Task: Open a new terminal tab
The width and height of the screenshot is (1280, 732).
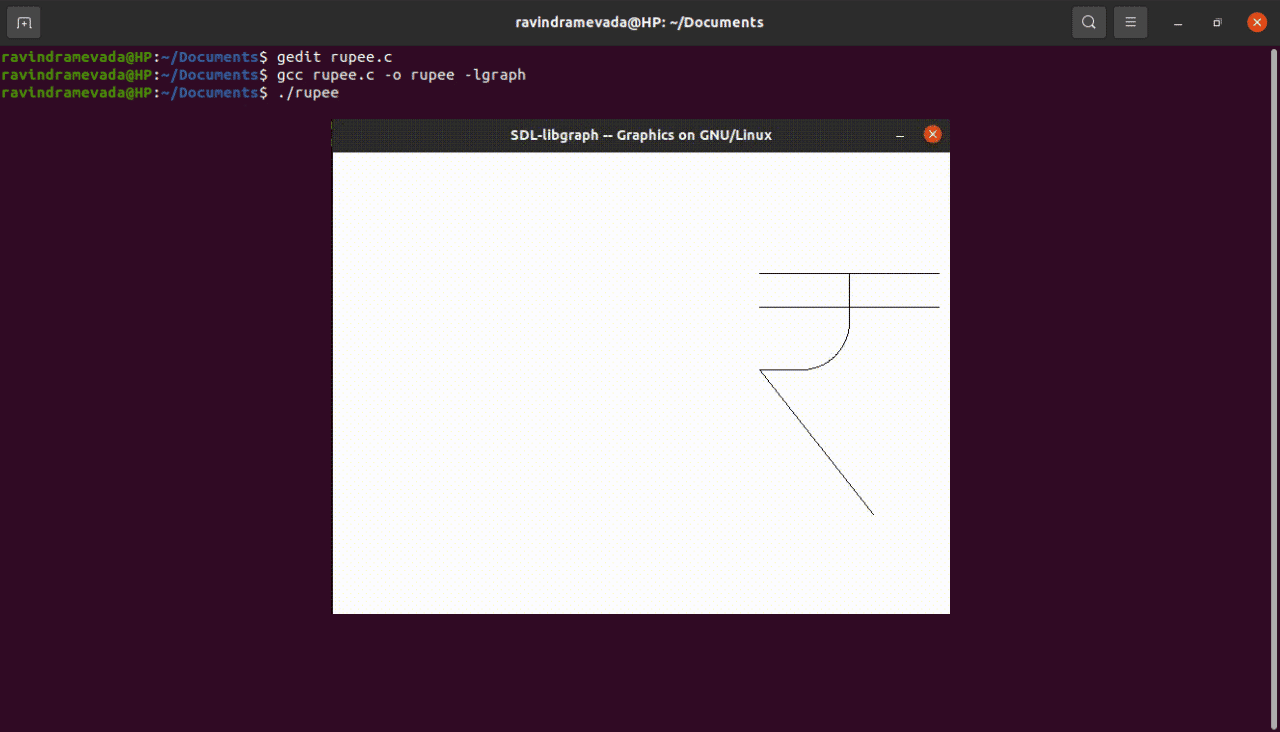Action: click(24, 22)
